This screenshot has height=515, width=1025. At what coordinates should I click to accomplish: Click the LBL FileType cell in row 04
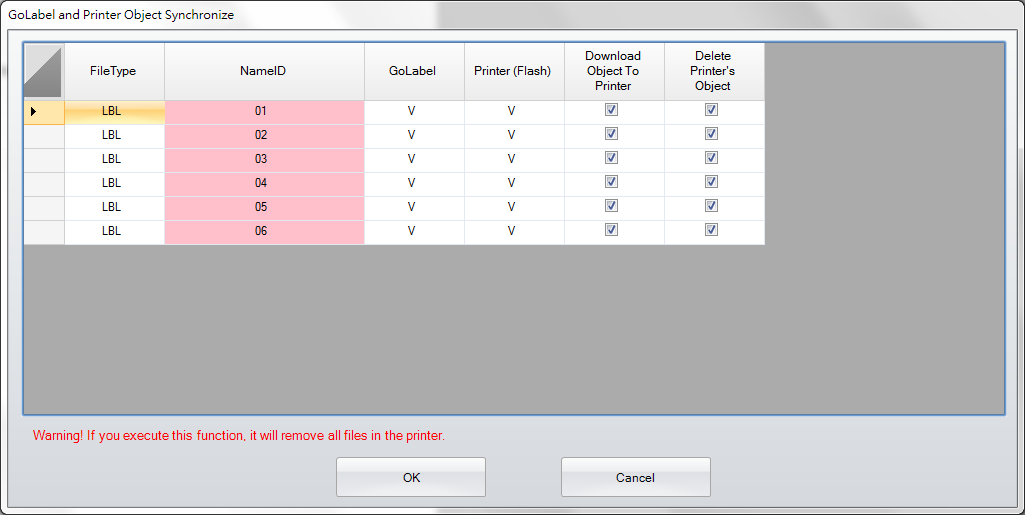click(x=114, y=184)
